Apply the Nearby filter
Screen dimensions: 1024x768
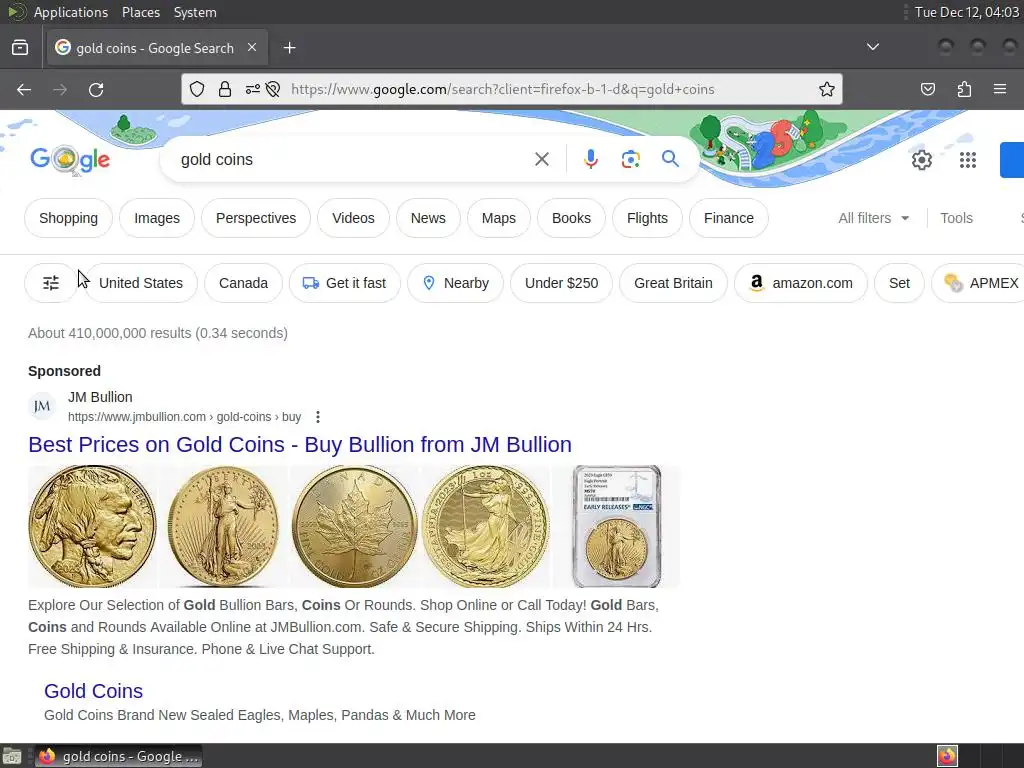(455, 283)
